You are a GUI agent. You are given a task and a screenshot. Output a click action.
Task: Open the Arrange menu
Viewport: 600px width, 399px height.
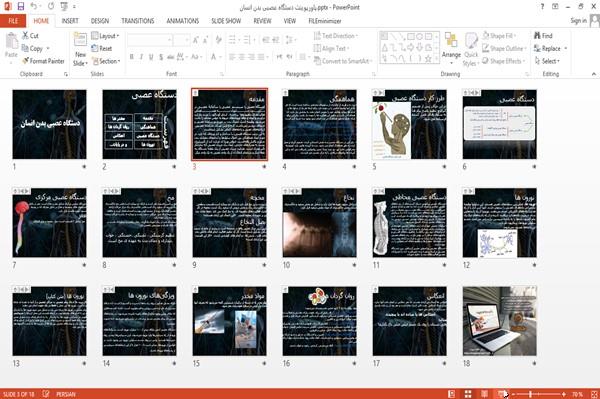click(x=451, y=47)
